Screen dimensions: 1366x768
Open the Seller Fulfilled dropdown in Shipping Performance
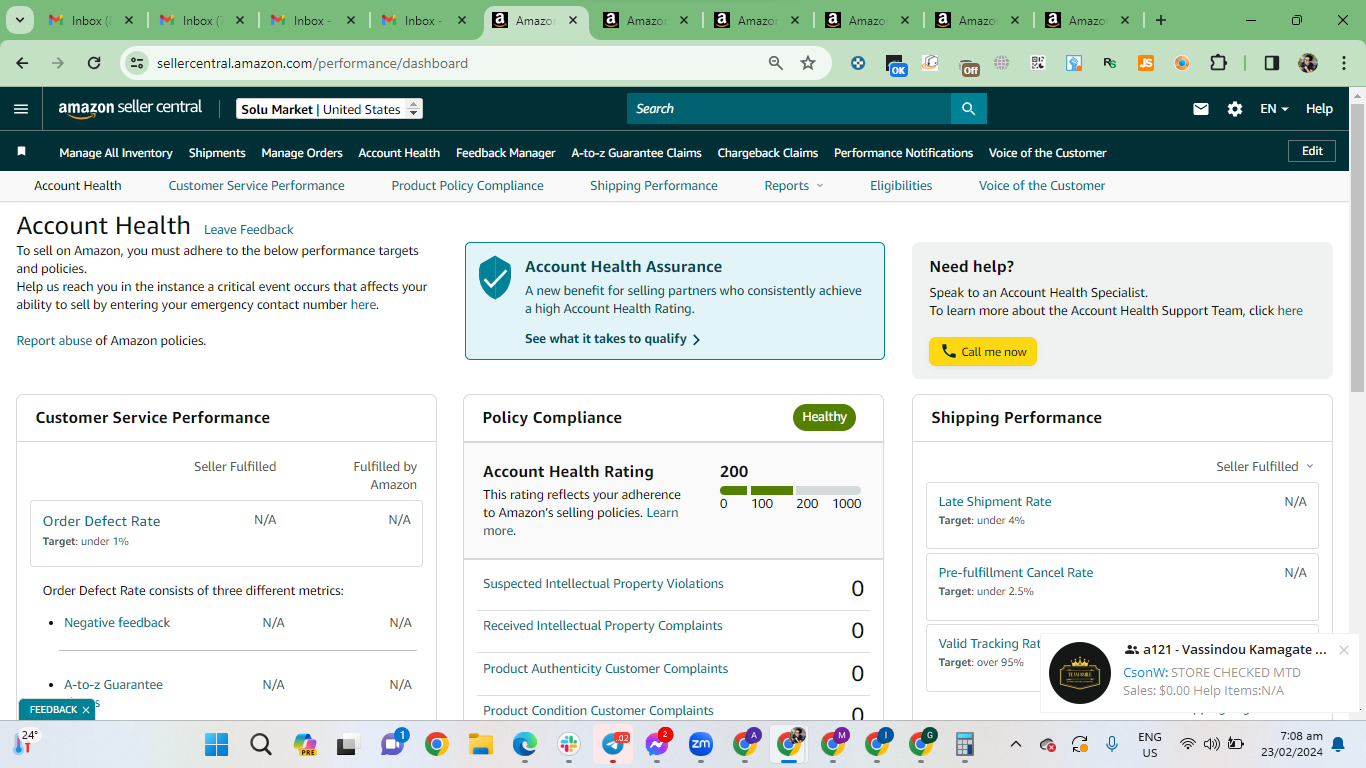pyautogui.click(x=1264, y=467)
